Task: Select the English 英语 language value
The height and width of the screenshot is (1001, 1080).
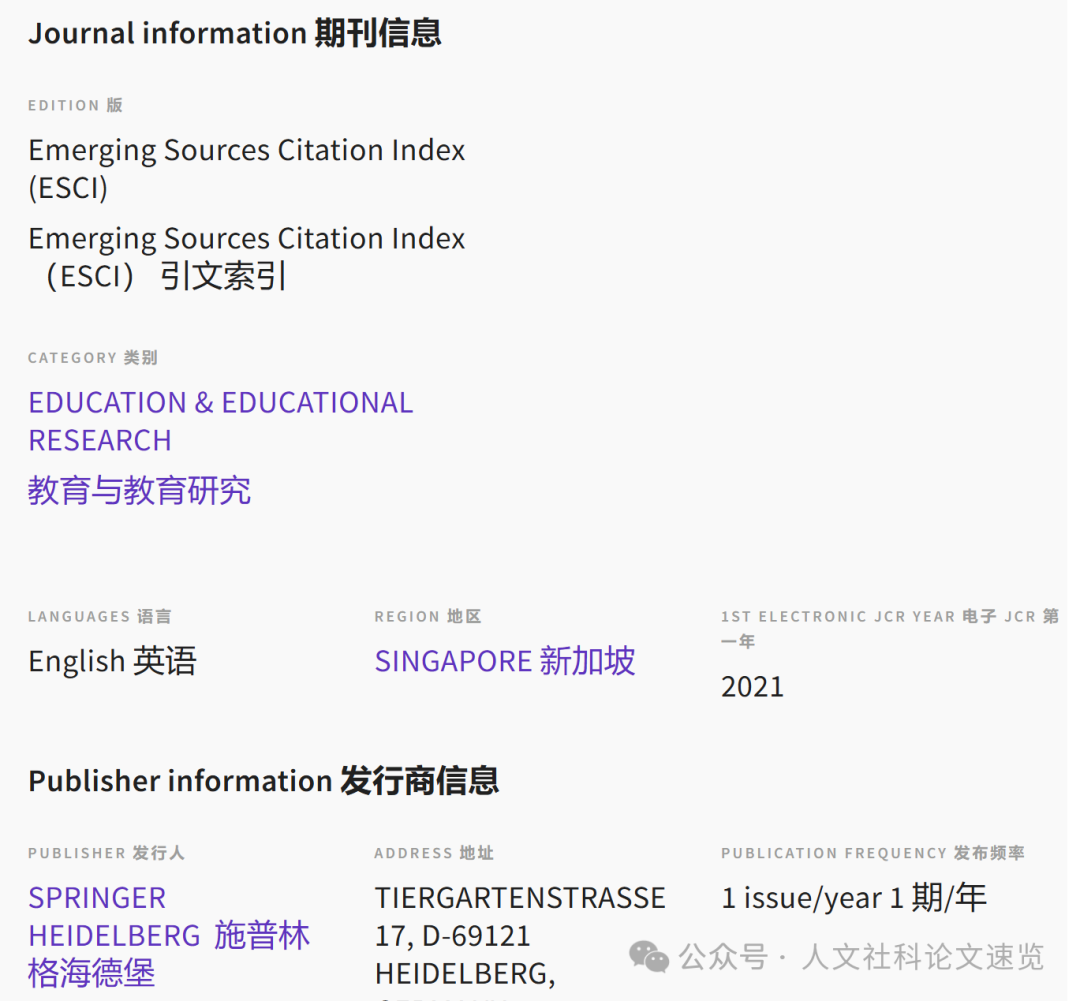Action: (112, 661)
